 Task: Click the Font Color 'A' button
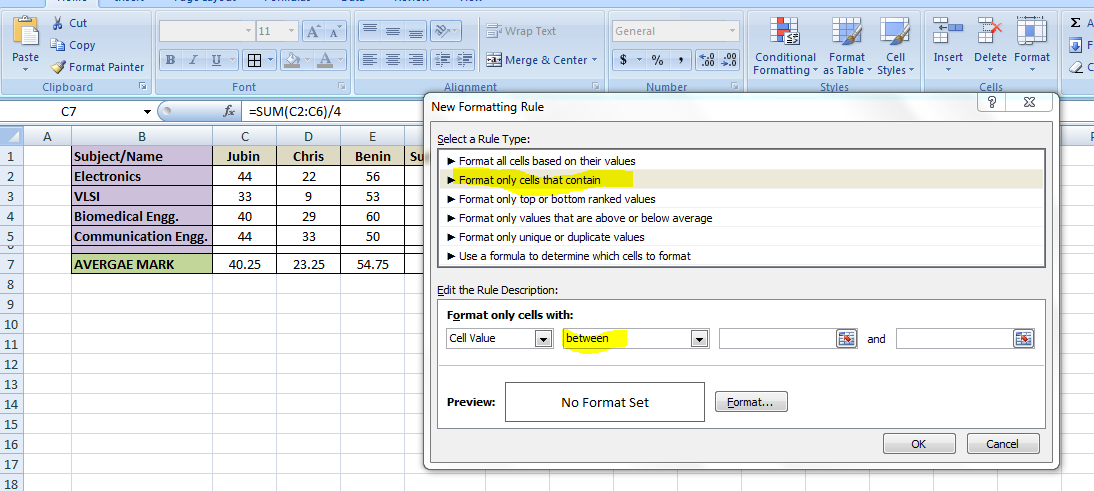pyautogui.click(x=324, y=60)
